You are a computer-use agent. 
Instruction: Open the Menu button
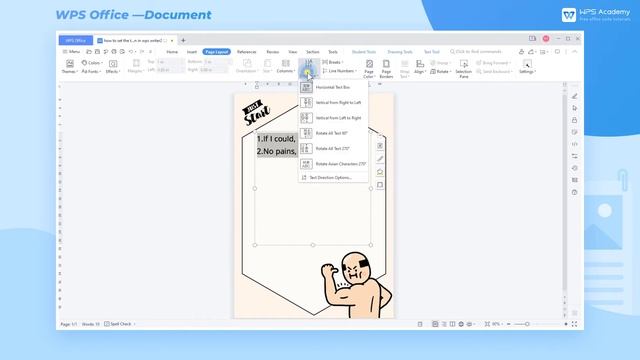71,52
